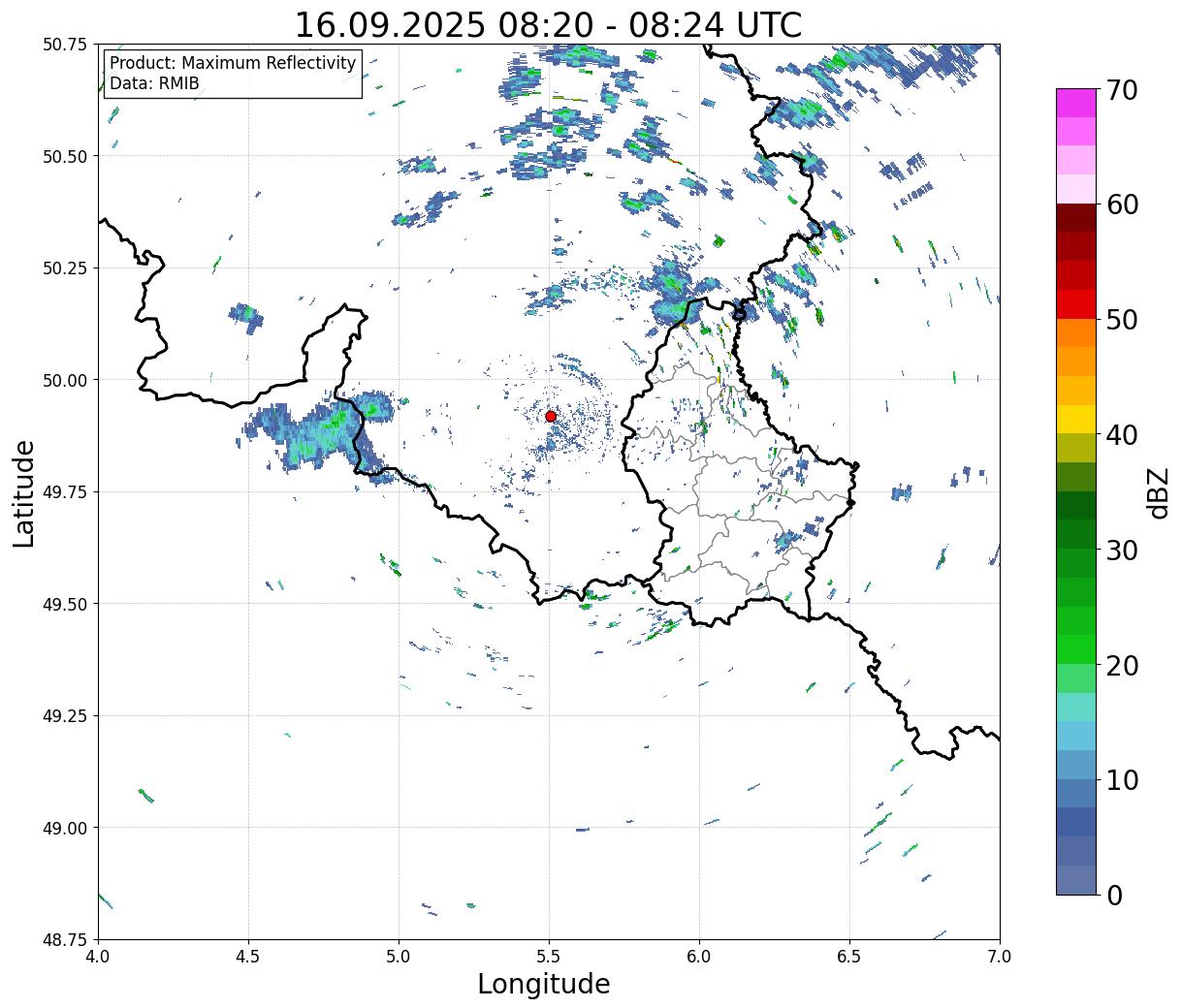Click the colorbar tick label 10
This screenshot has height=1008, width=1182.
[1122, 779]
